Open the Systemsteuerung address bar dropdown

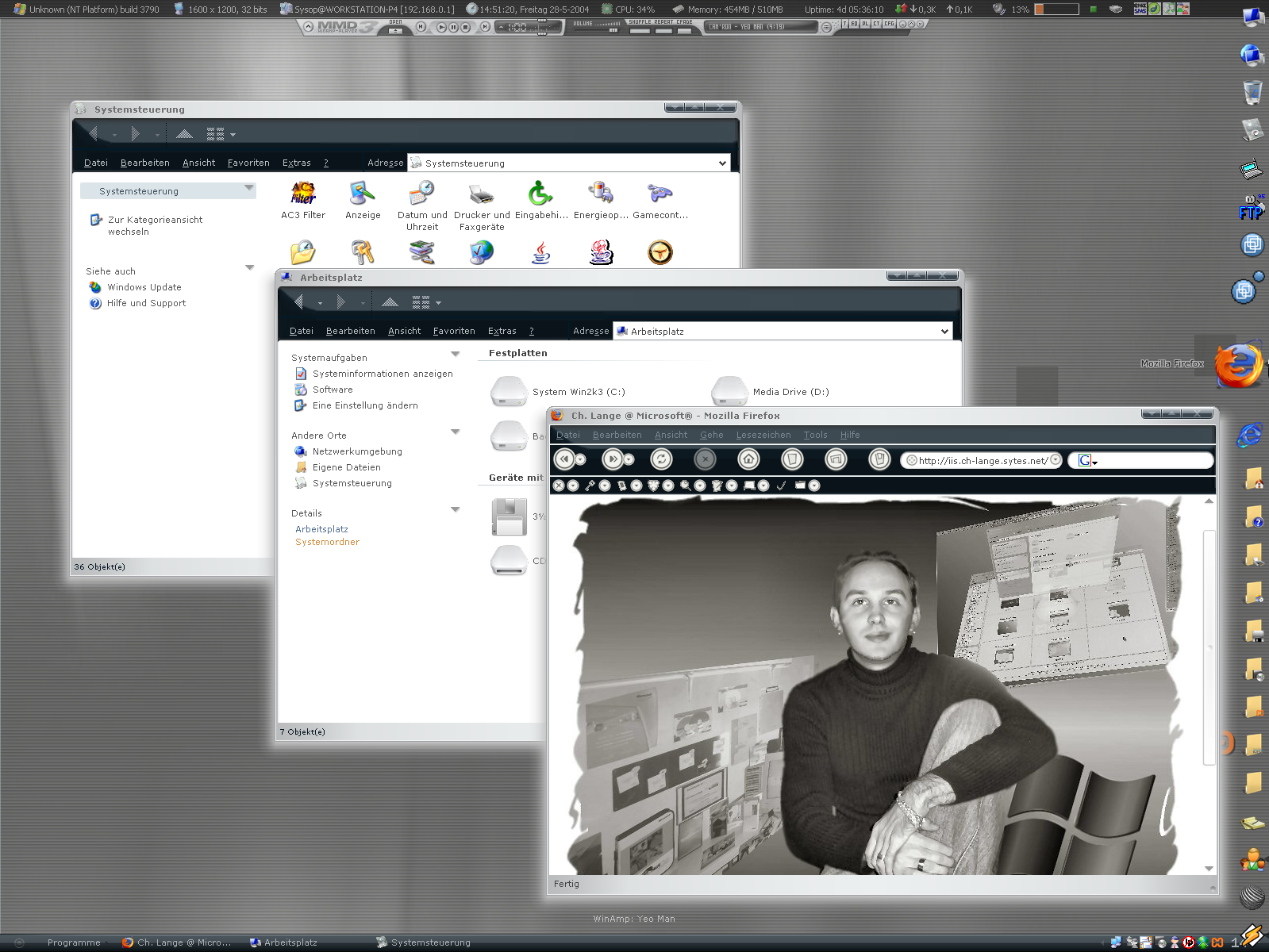click(722, 163)
